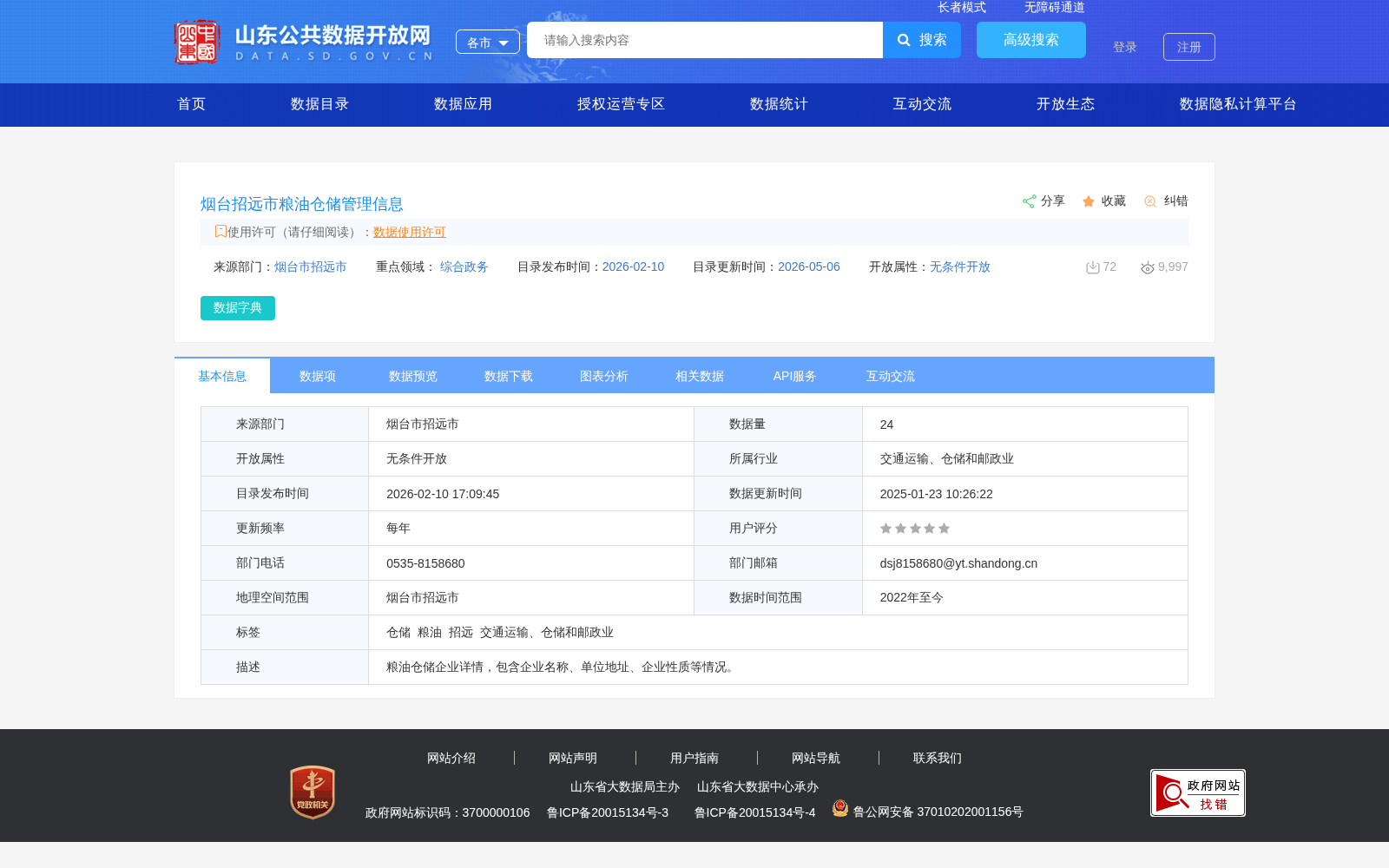Open 数据应用 navigation item
The height and width of the screenshot is (868, 1389).
click(x=464, y=104)
